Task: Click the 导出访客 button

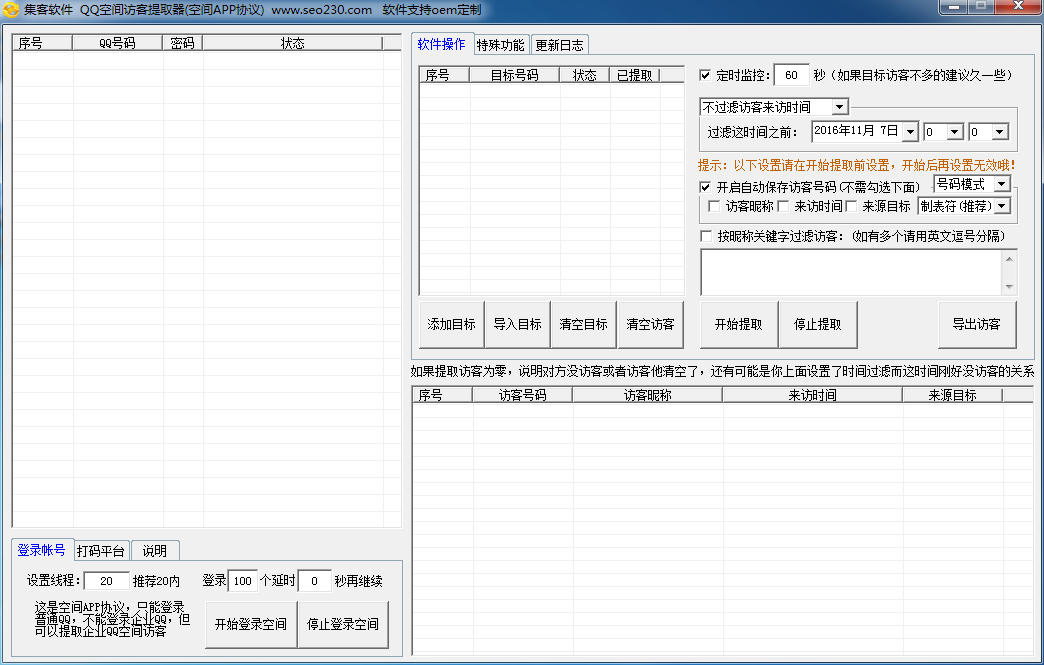Action: pos(977,324)
